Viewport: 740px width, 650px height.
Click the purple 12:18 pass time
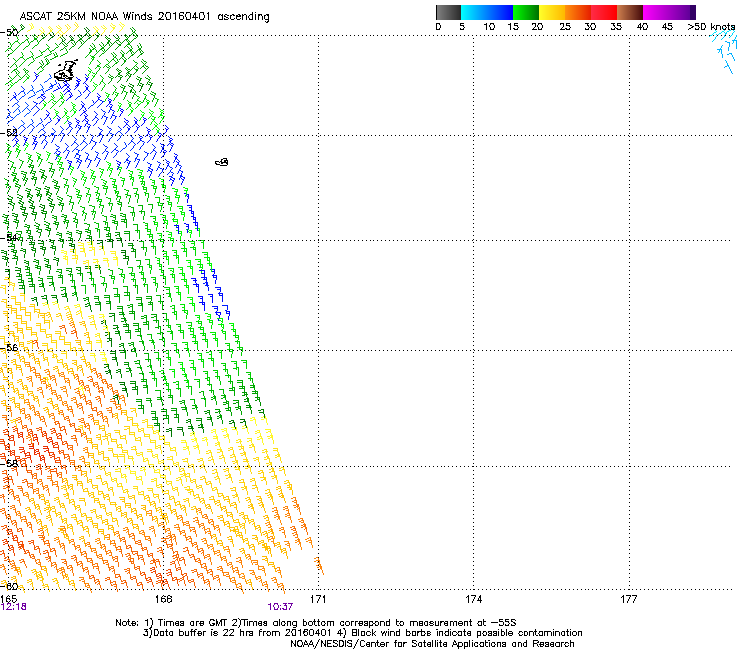pos(14,607)
